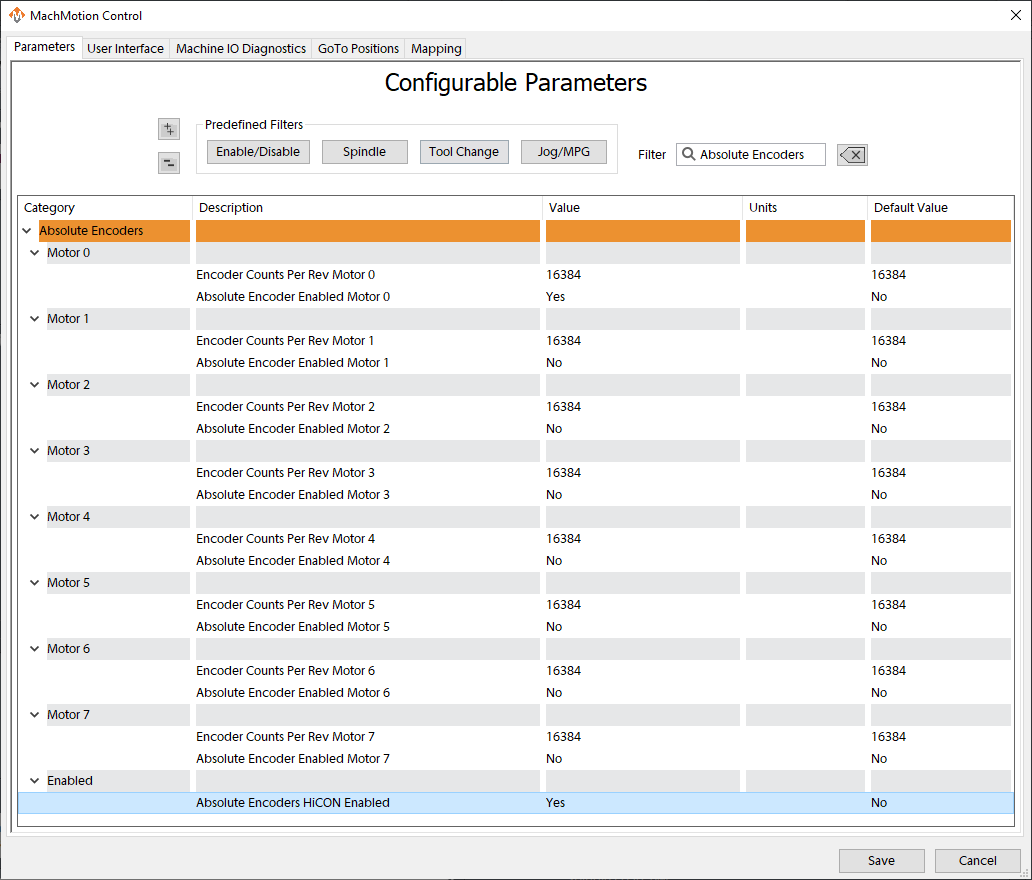Switch to the User Interface tab
1032x880 pixels.
pyautogui.click(x=125, y=48)
